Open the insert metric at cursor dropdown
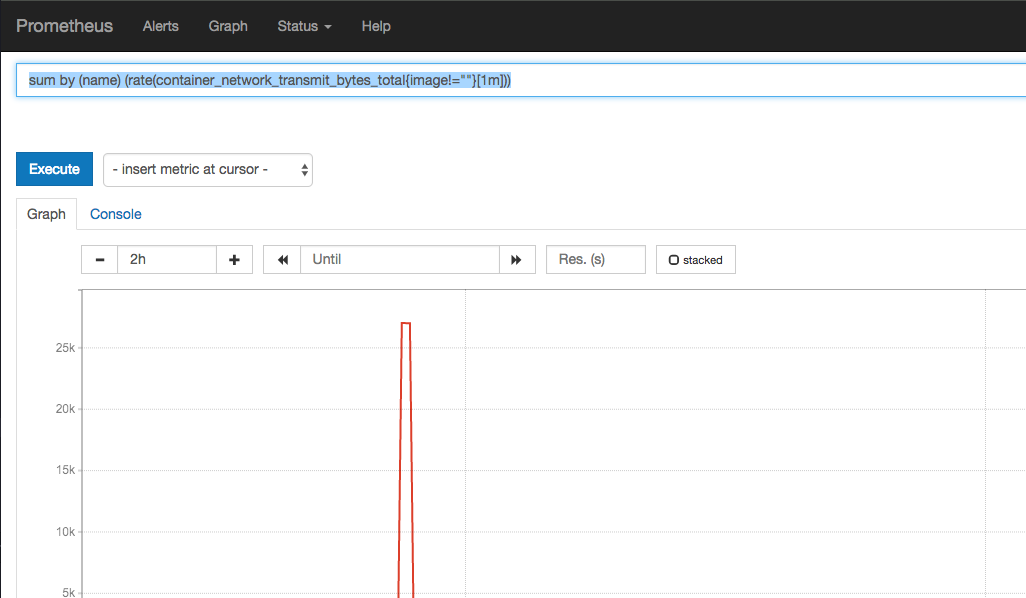Viewport: 1026px width, 598px height. tap(208, 170)
